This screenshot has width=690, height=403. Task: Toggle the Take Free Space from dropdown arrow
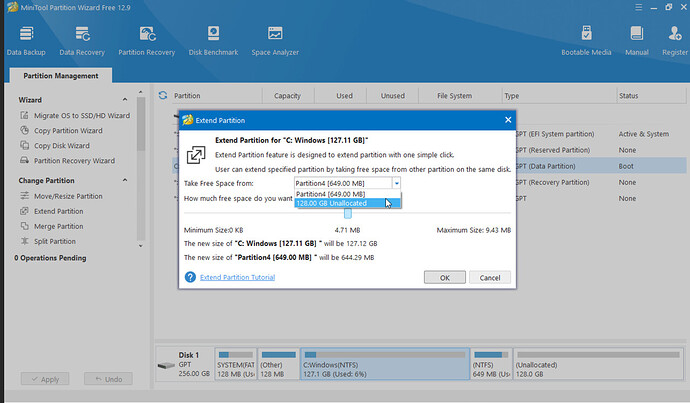click(396, 183)
